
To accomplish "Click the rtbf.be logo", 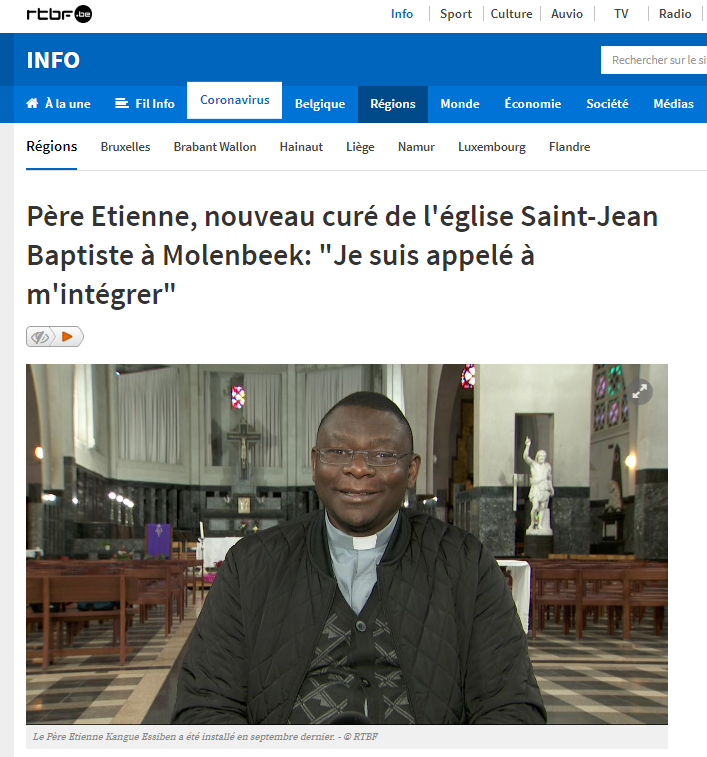I will 59,14.
